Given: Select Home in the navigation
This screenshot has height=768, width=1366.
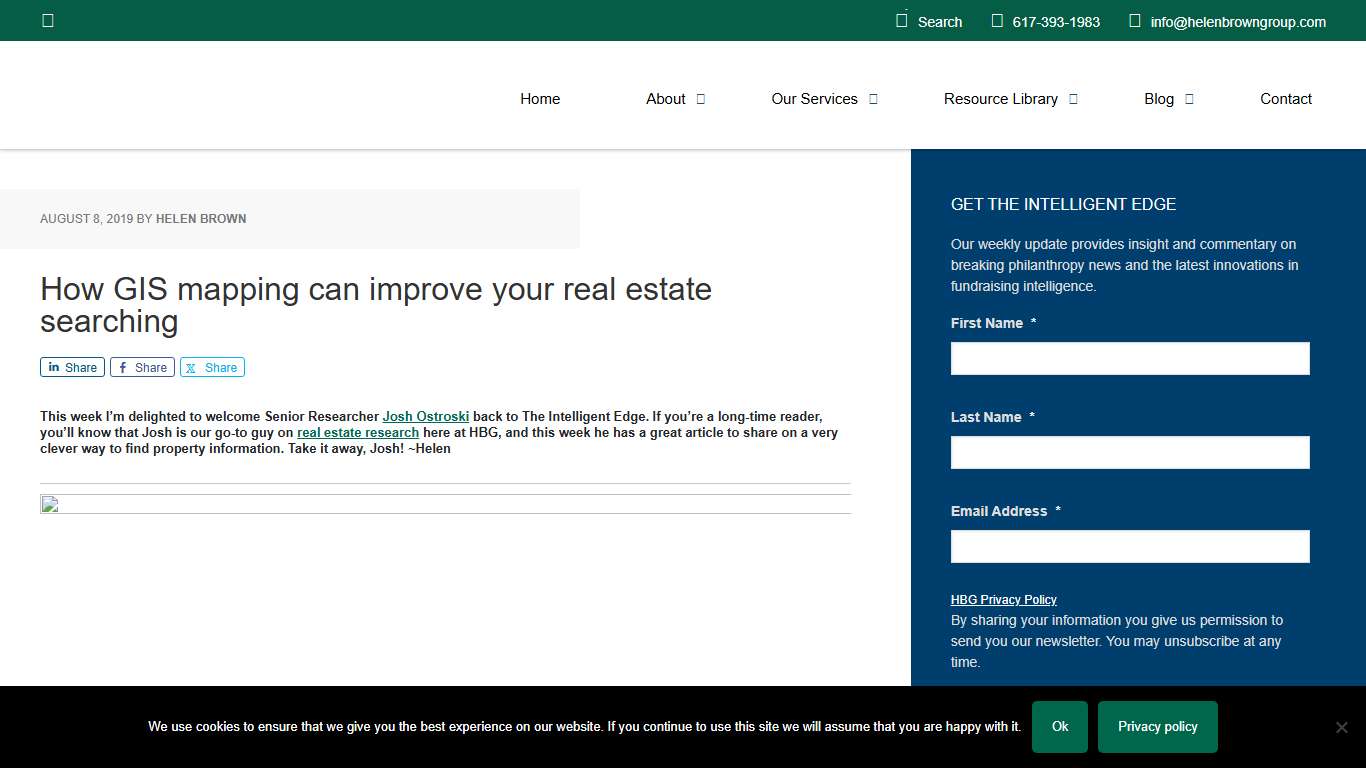Looking at the screenshot, I should 540,99.
